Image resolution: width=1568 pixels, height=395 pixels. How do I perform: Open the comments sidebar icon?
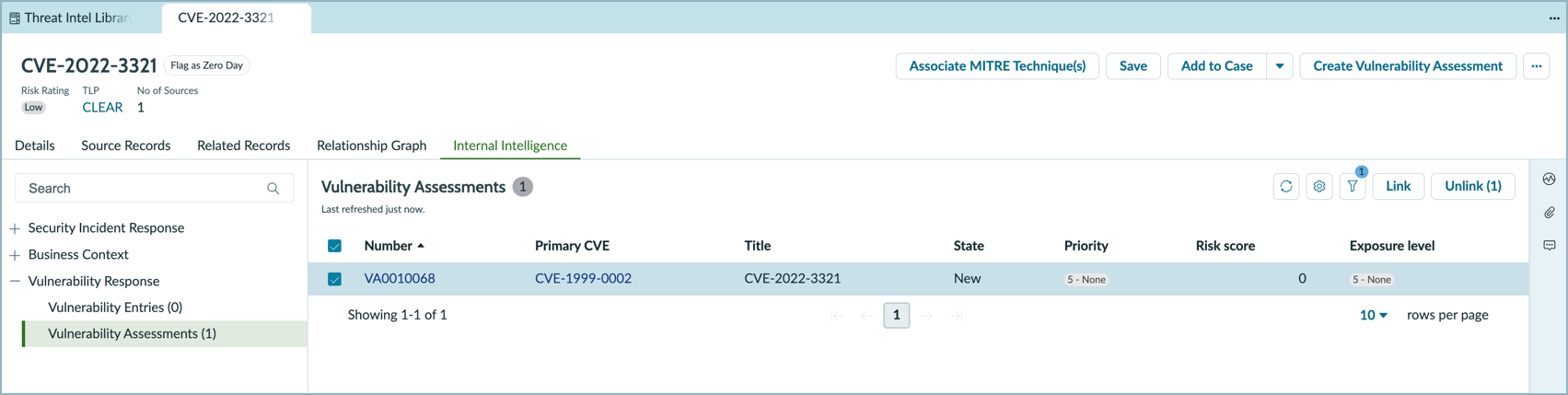click(x=1550, y=246)
